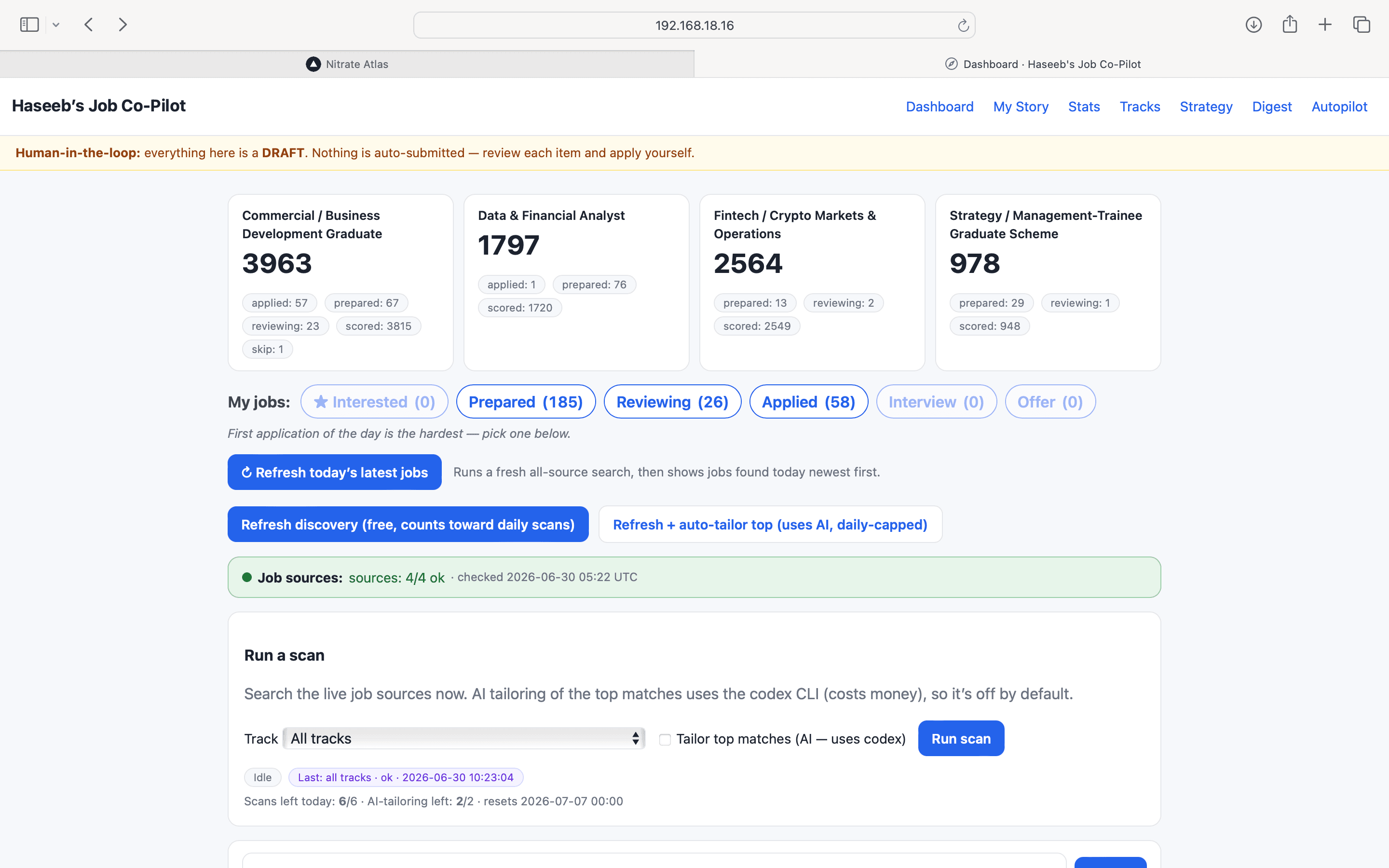The image size is (1389, 868).
Task: Click the compass favicon on Dashboard tab
Action: [x=951, y=64]
